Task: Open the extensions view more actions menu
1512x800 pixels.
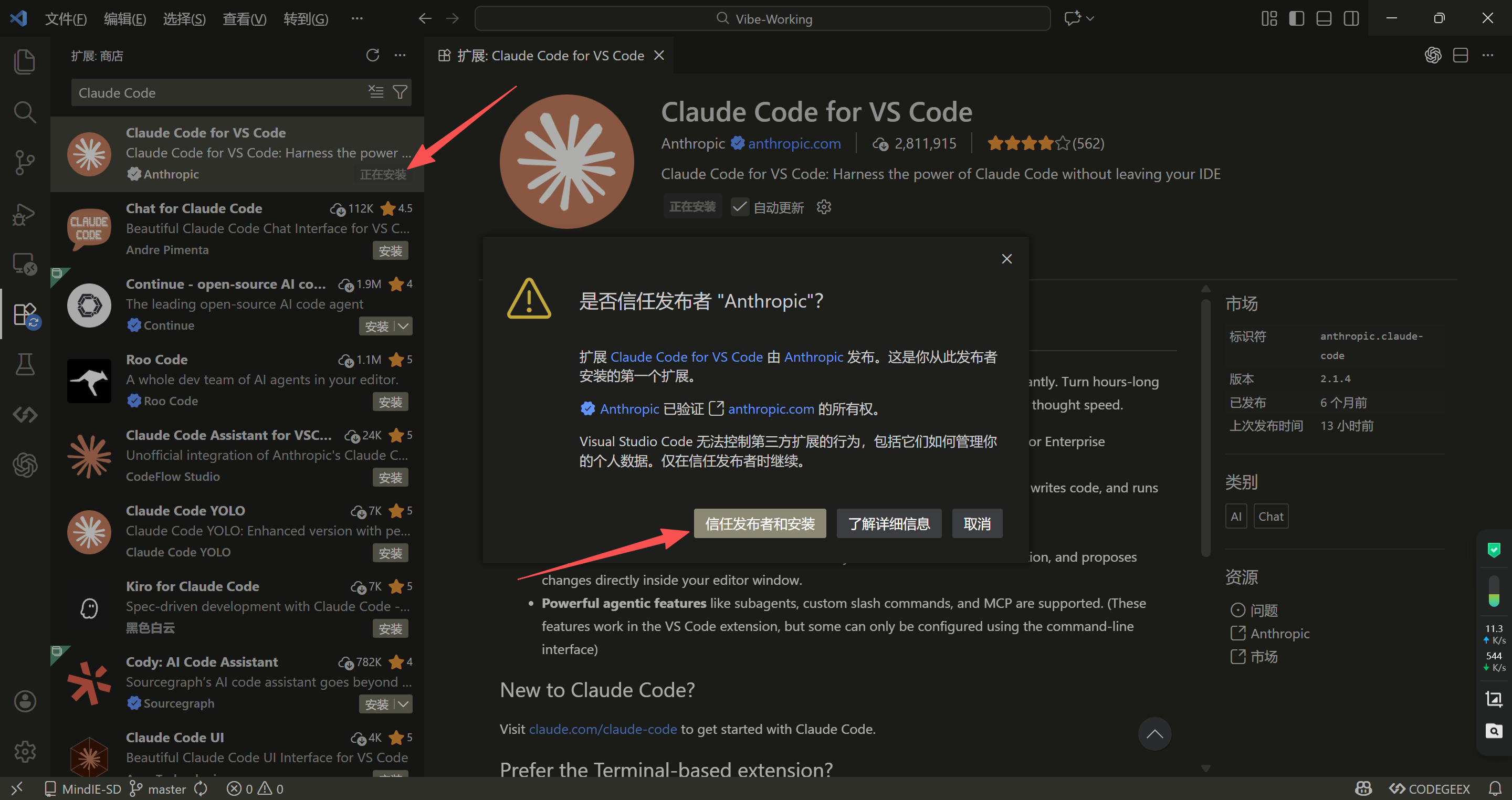Action: (x=400, y=55)
